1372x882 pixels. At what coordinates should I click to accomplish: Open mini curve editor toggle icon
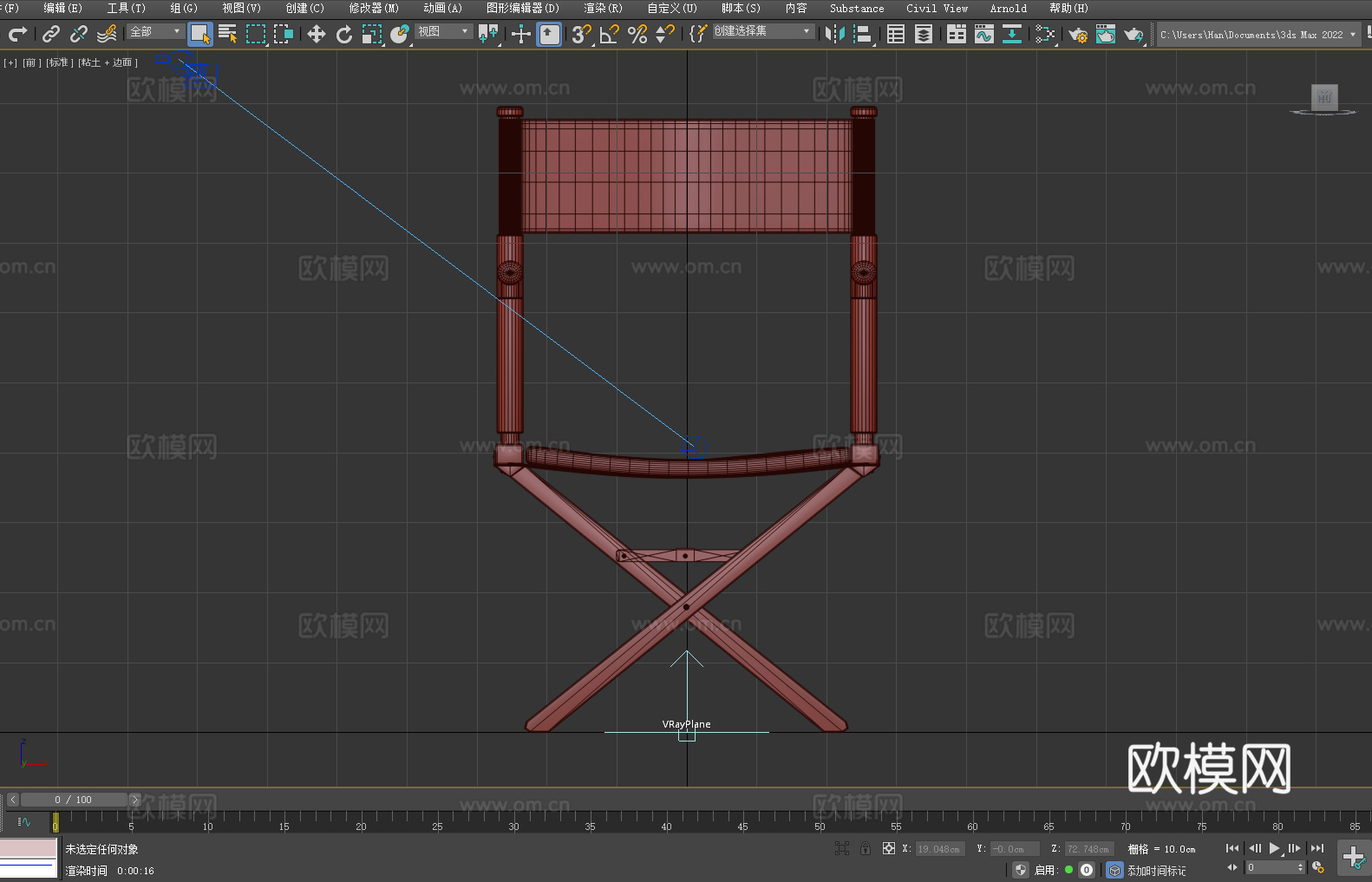tap(24, 821)
